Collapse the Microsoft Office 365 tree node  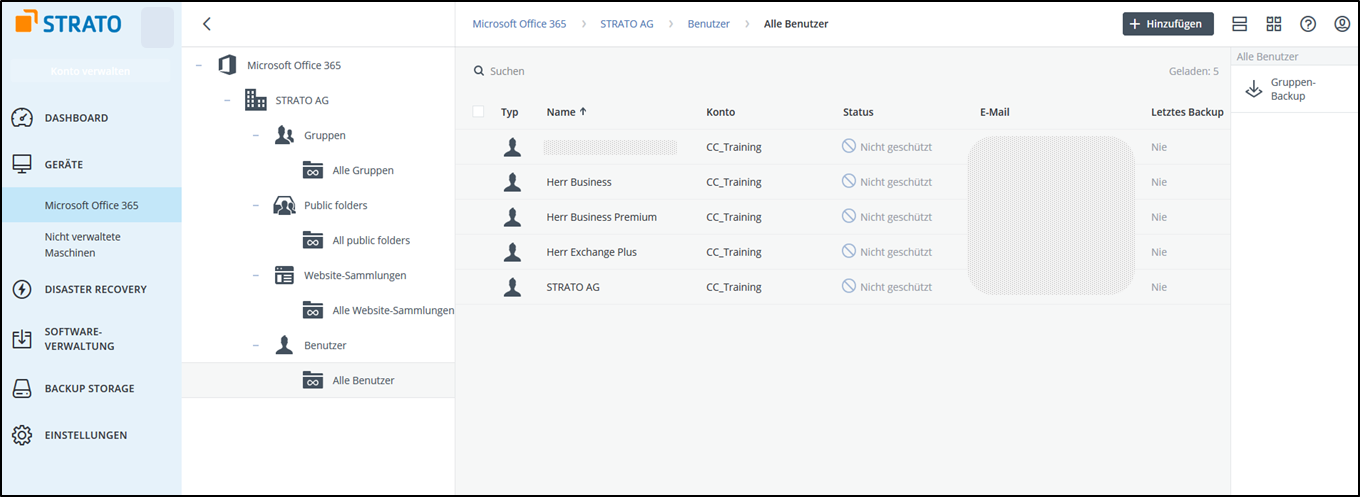point(199,65)
